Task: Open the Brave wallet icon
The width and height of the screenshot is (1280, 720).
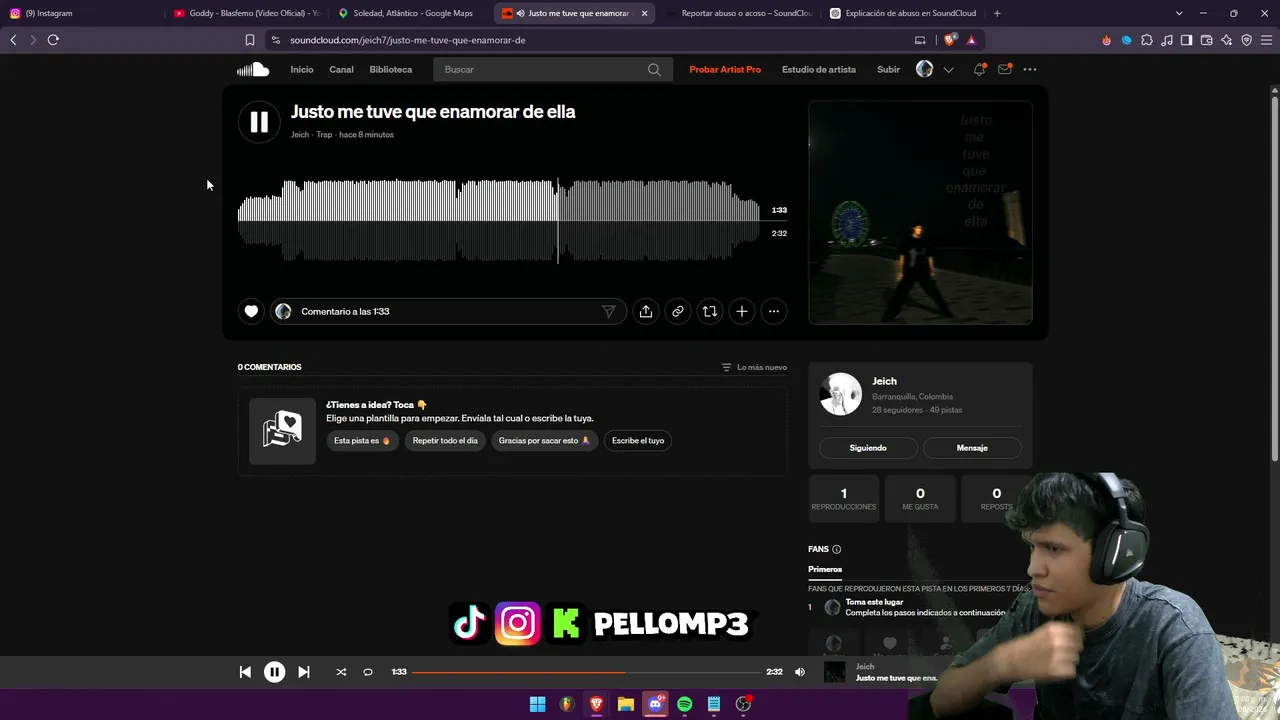Action: point(1206,40)
